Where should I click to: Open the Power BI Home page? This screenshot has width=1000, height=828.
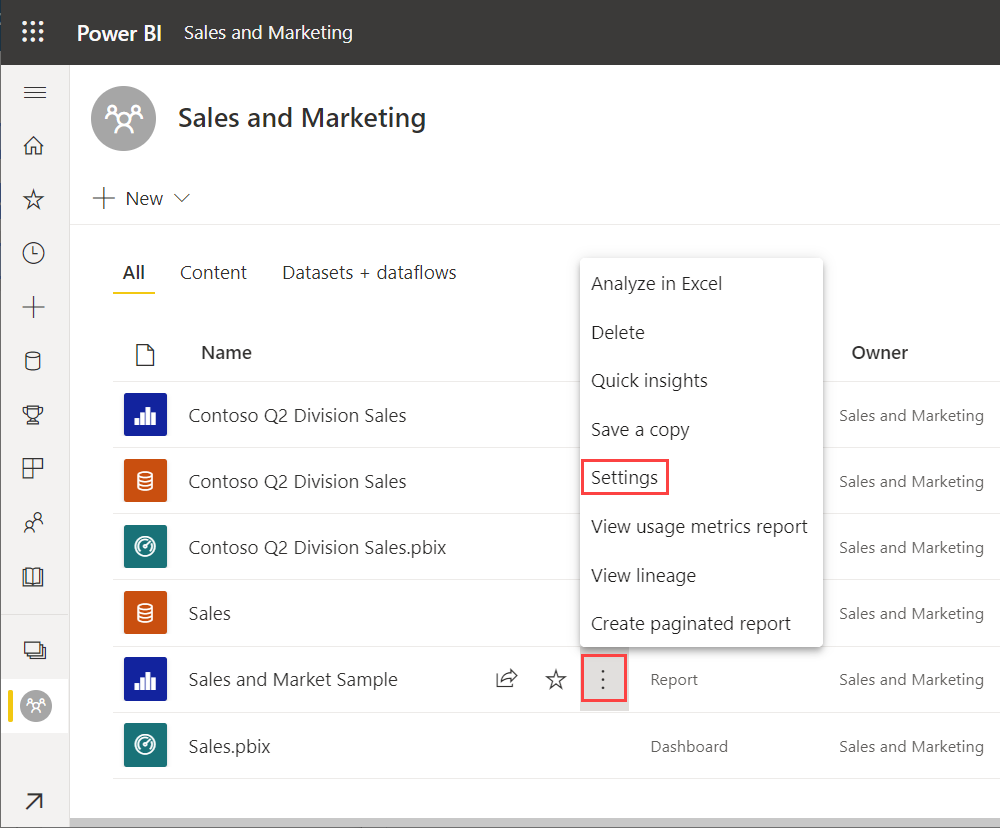pyautogui.click(x=34, y=145)
